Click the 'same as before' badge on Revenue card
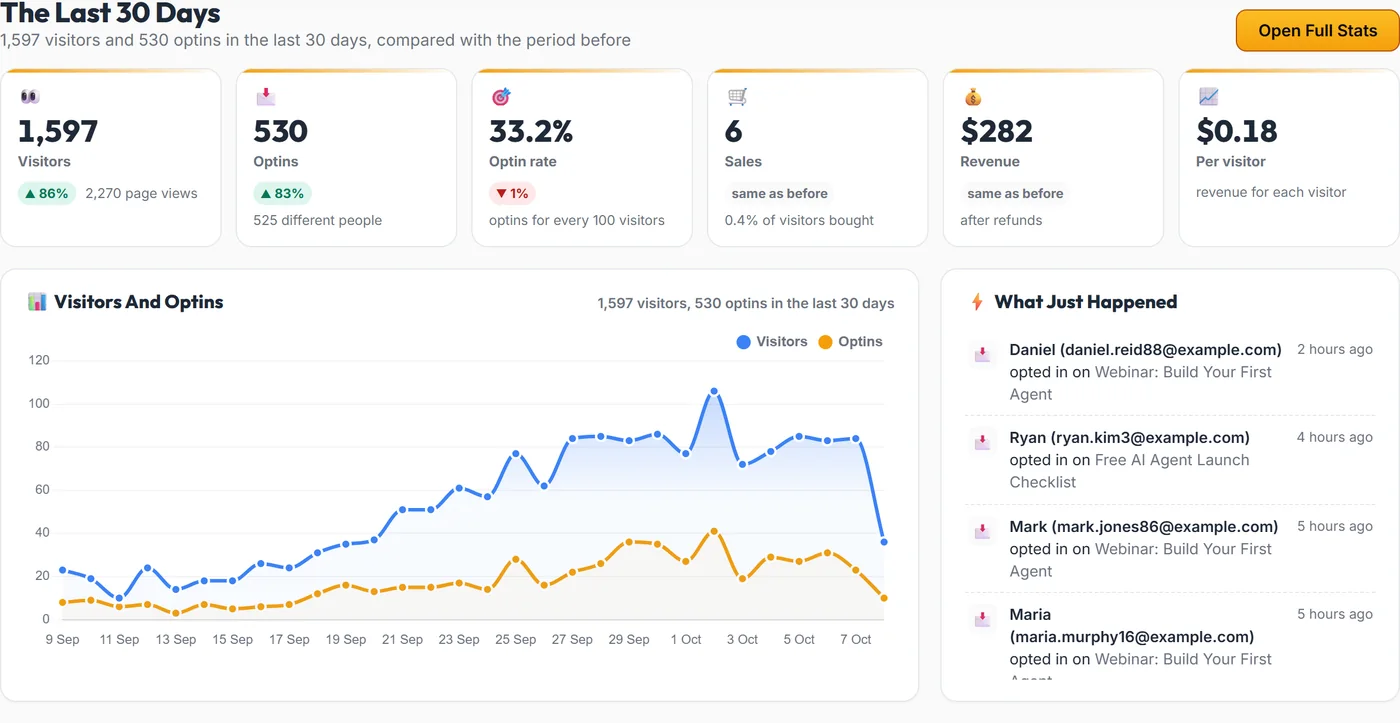Viewport: 1400px width, 723px height. click(x=1015, y=193)
